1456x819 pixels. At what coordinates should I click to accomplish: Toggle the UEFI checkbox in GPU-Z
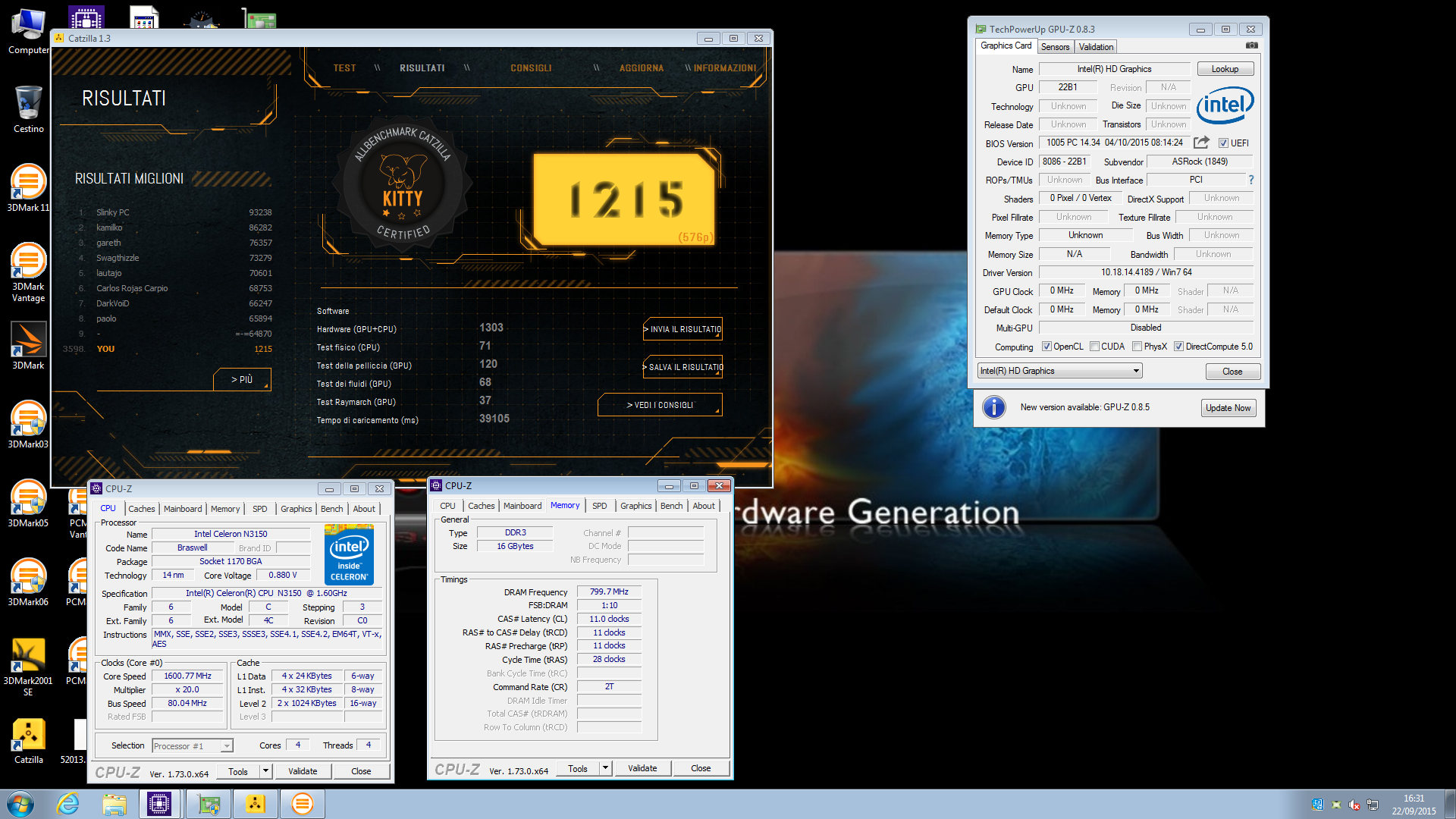(1223, 143)
